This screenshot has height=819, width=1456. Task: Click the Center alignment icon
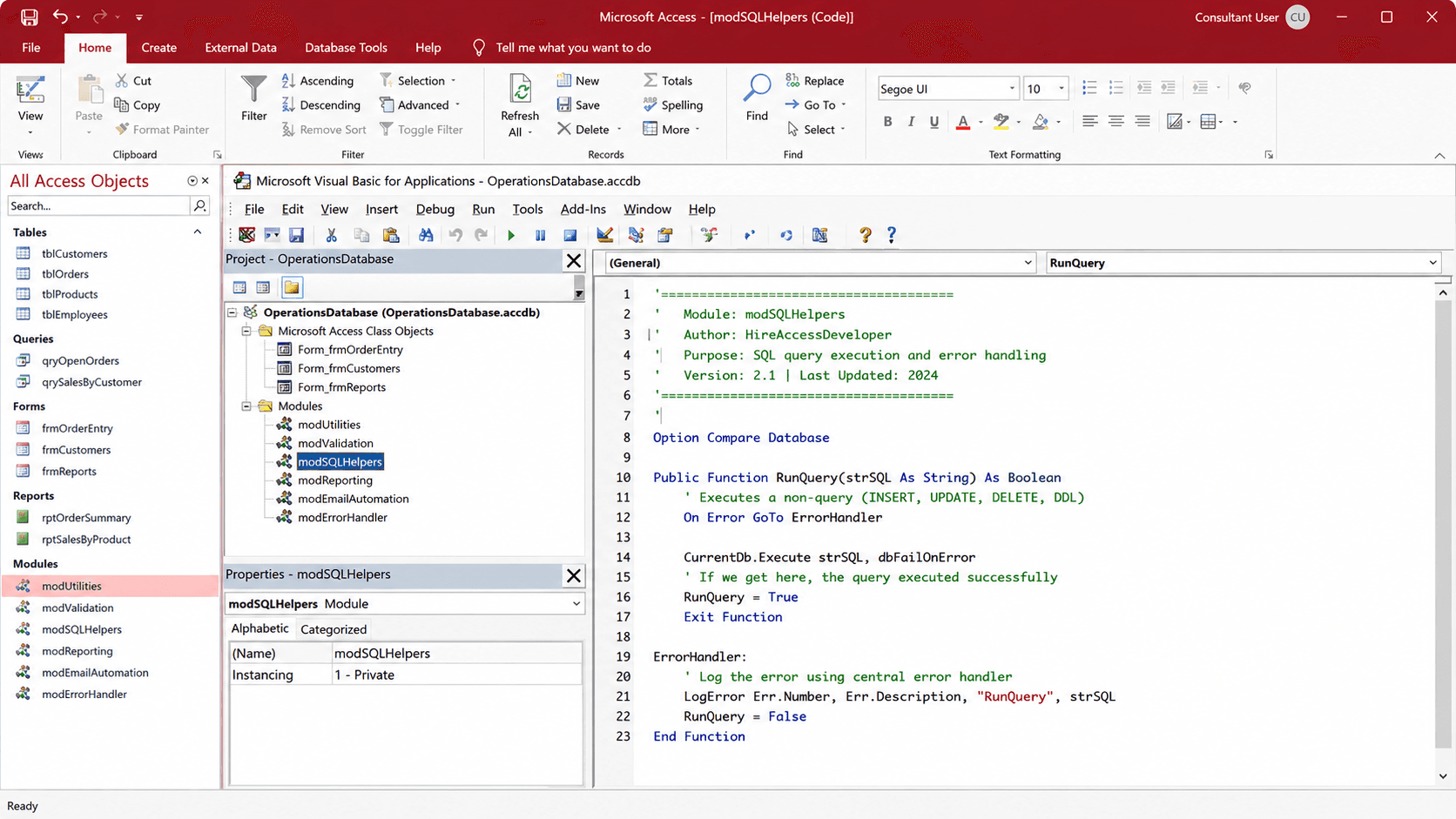1116,122
